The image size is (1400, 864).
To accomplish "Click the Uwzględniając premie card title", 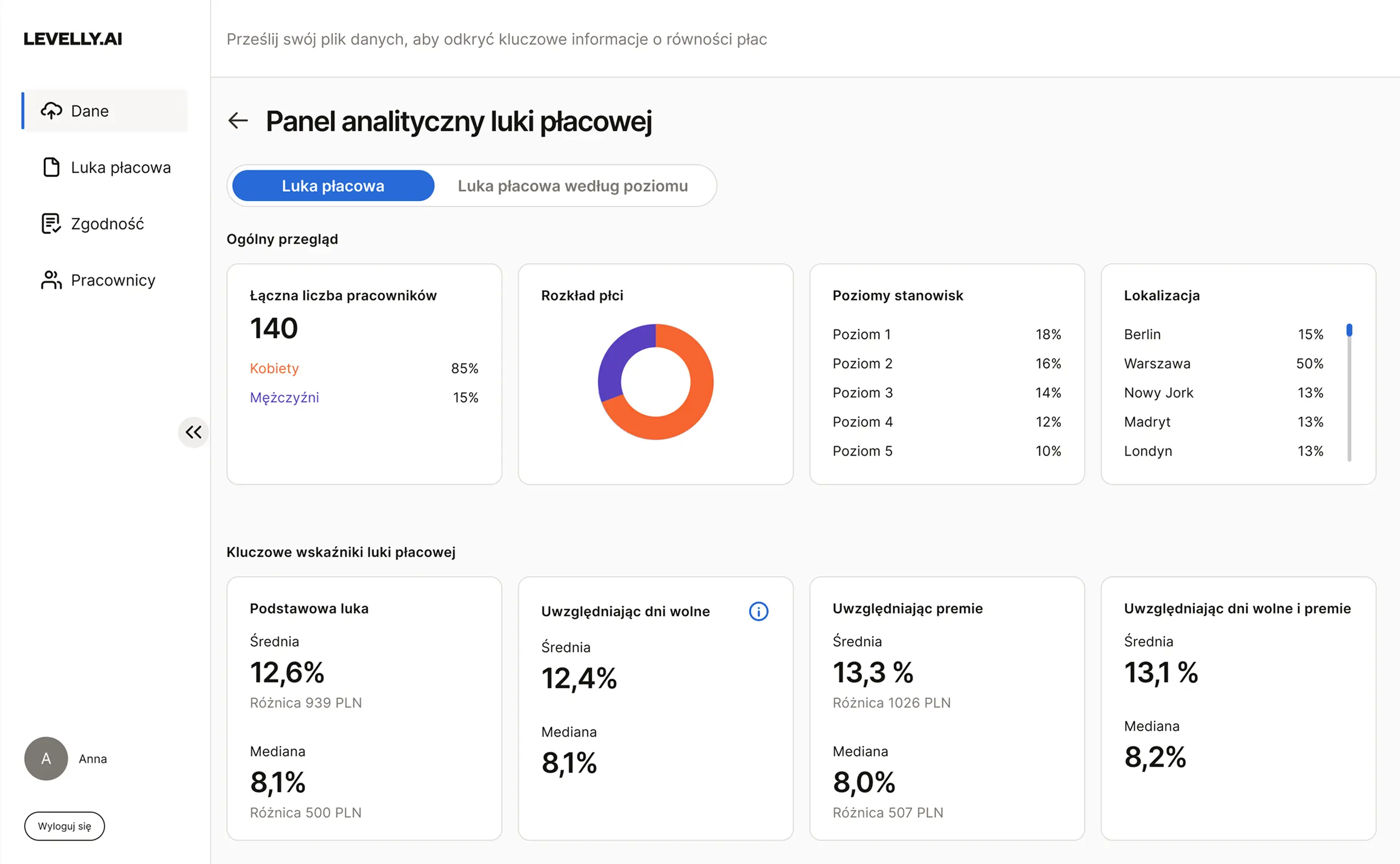I will 907,609.
